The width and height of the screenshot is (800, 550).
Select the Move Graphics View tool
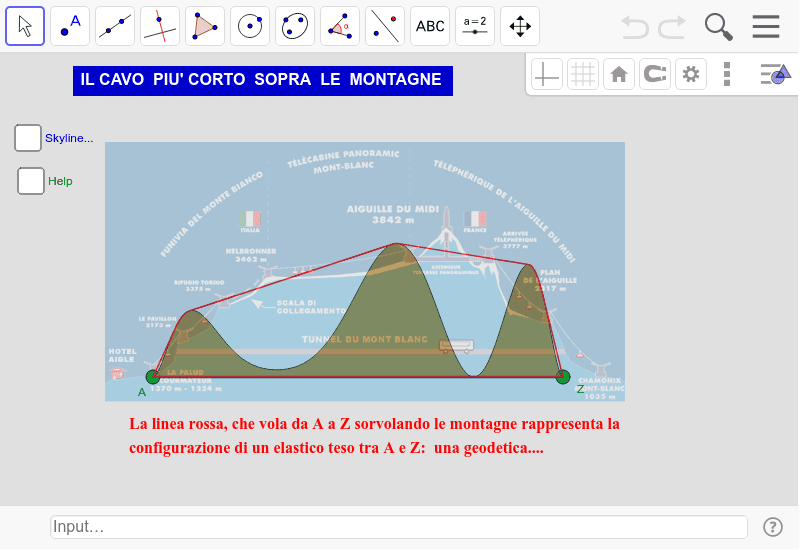pos(520,26)
